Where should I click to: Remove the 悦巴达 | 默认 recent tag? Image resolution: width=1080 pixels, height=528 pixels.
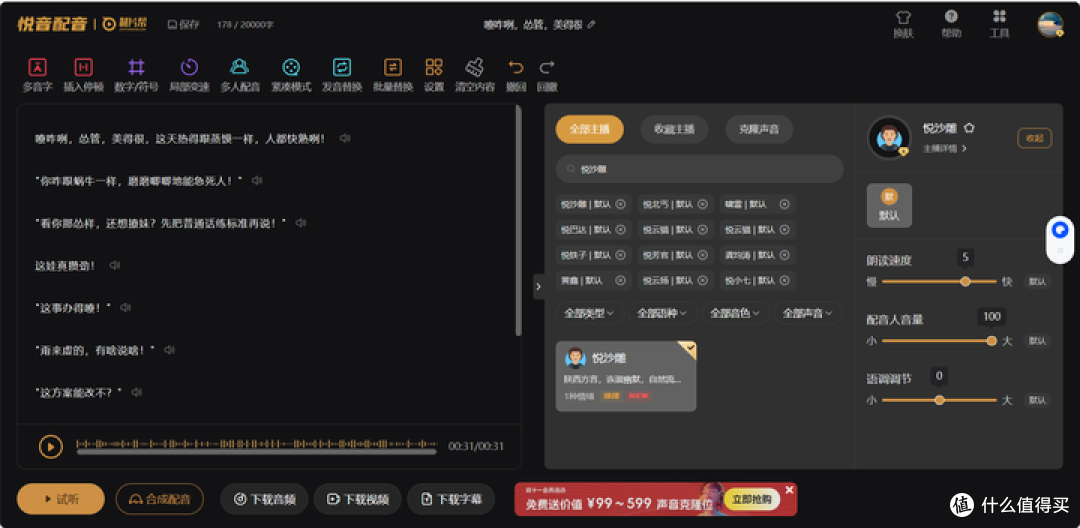click(620, 229)
